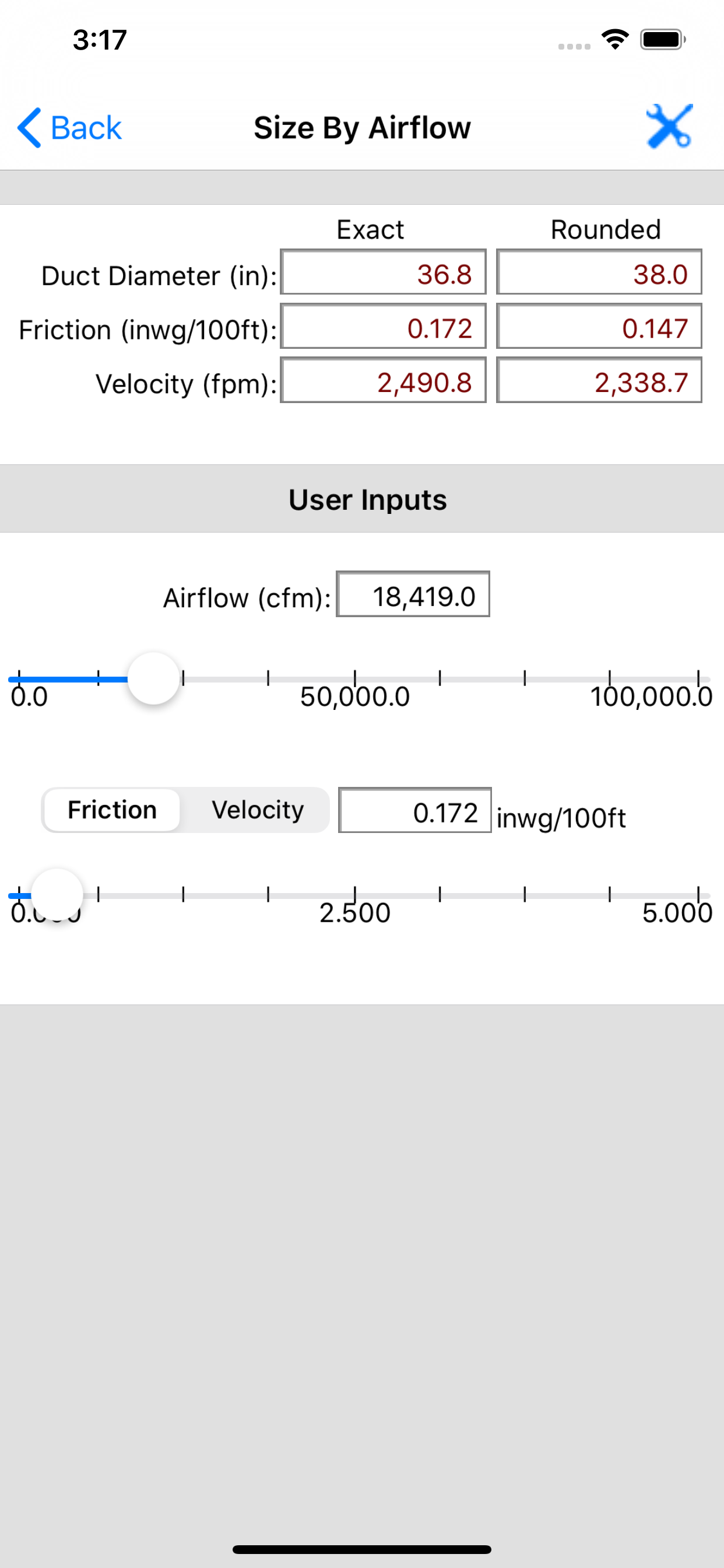Tap the battery indicator icon
This screenshot has width=724, height=1568.
click(x=663, y=40)
